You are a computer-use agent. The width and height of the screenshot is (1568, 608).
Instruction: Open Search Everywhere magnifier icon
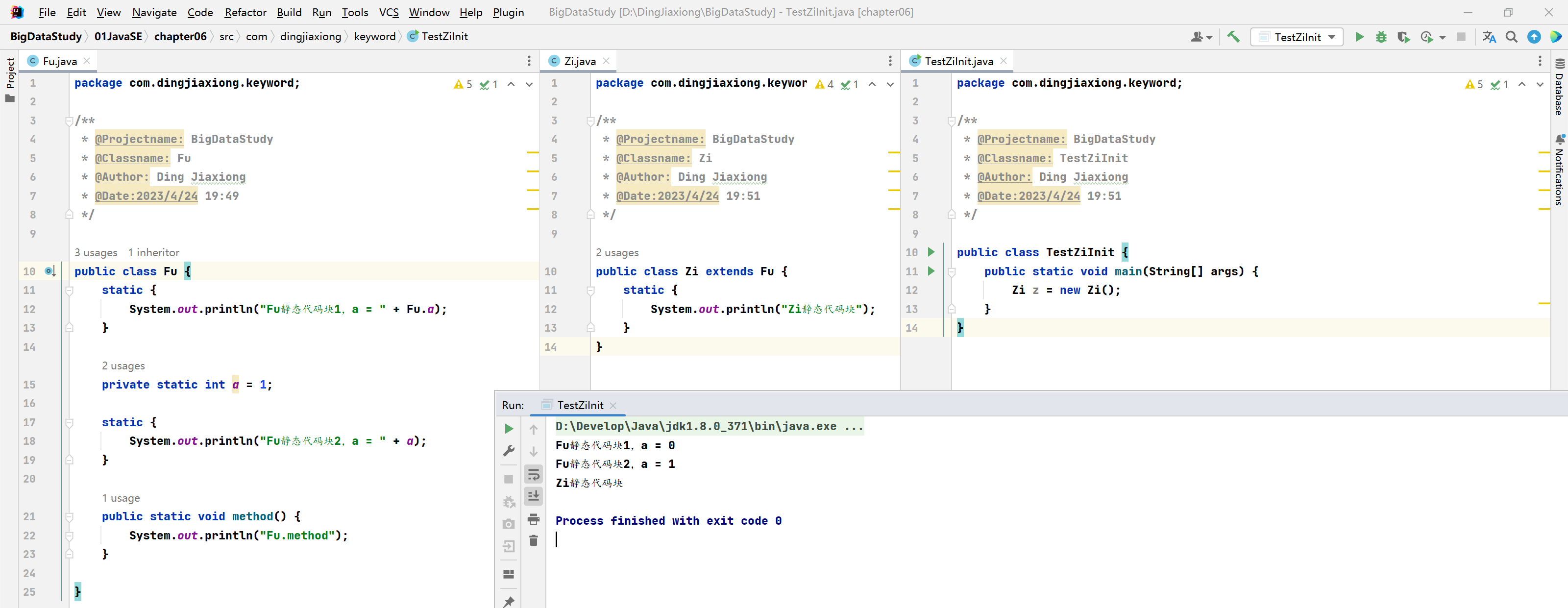tap(1511, 37)
